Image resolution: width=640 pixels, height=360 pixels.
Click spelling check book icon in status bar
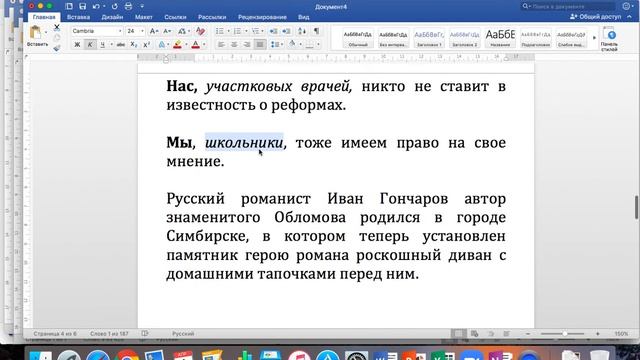pyautogui.click(x=145, y=333)
